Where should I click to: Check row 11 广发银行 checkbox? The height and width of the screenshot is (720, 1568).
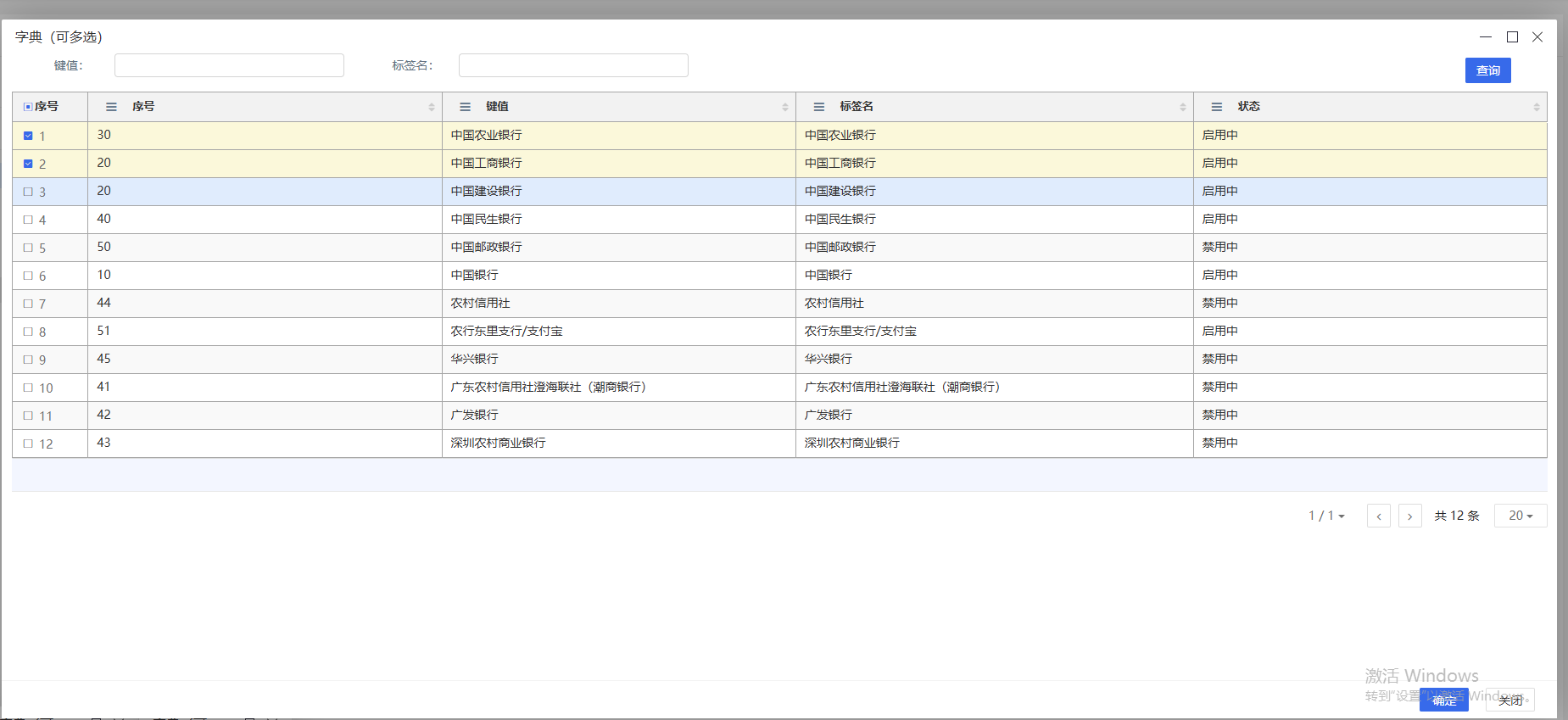[x=28, y=416]
